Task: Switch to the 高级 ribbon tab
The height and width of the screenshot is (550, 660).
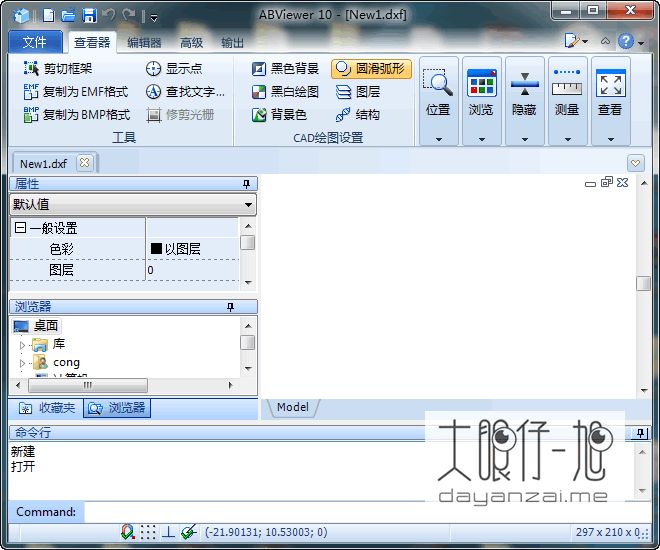Action: tap(192, 43)
